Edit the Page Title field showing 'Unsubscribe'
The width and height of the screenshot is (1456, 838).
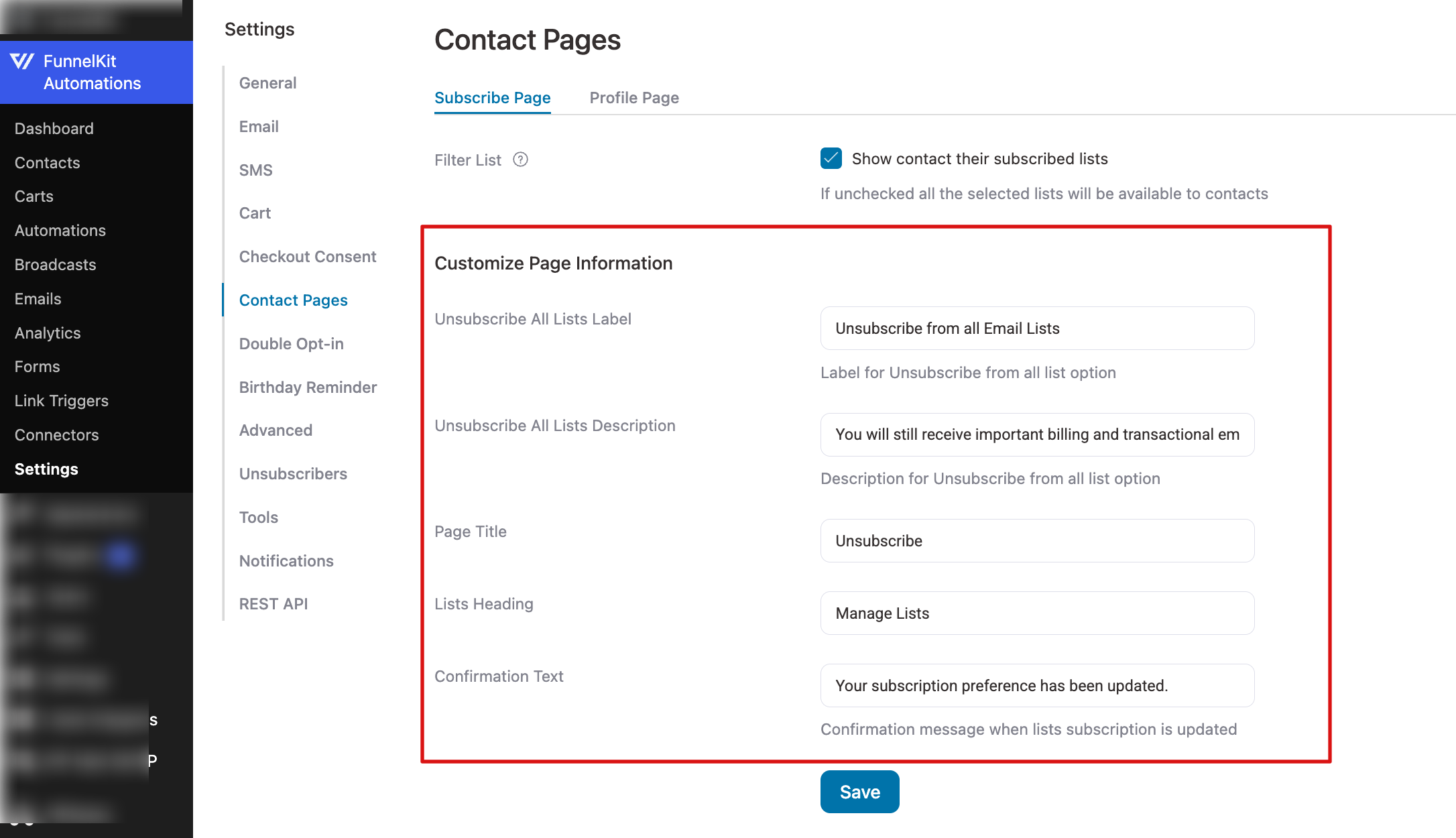pos(1036,540)
